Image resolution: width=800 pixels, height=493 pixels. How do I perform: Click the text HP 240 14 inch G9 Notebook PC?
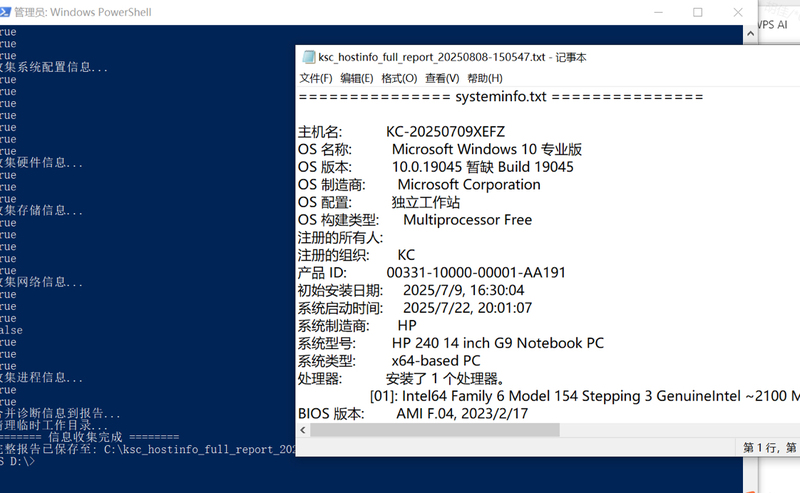pyautogui.click(x=497, y=343)
